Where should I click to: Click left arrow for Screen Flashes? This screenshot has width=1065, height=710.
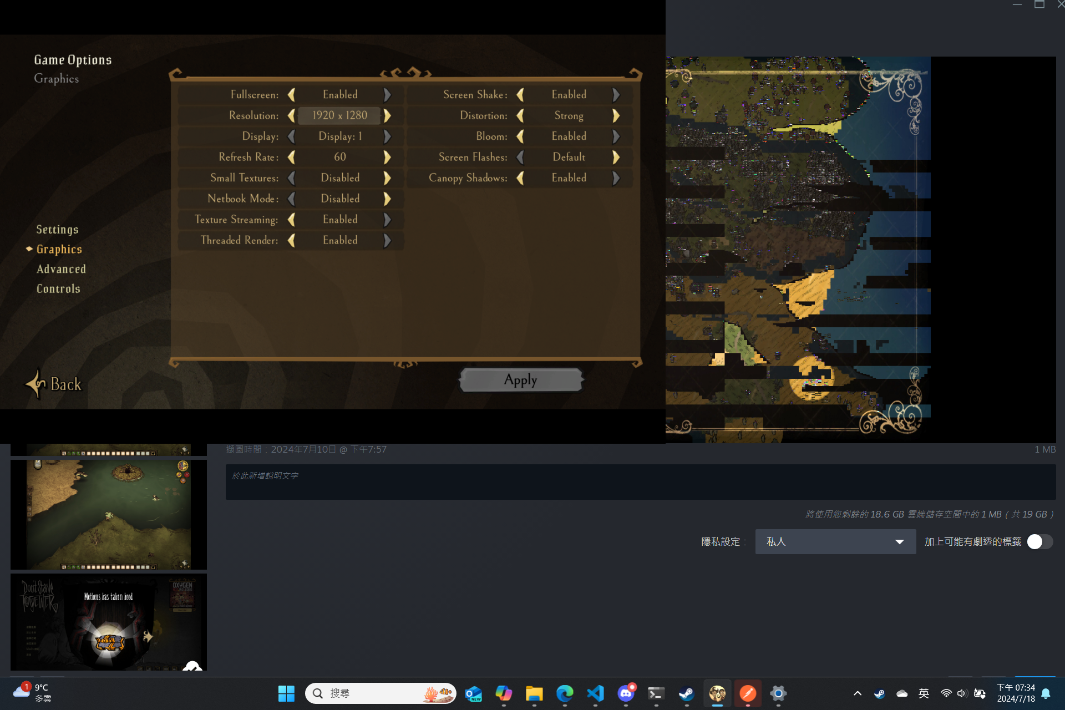click(520, 157)
